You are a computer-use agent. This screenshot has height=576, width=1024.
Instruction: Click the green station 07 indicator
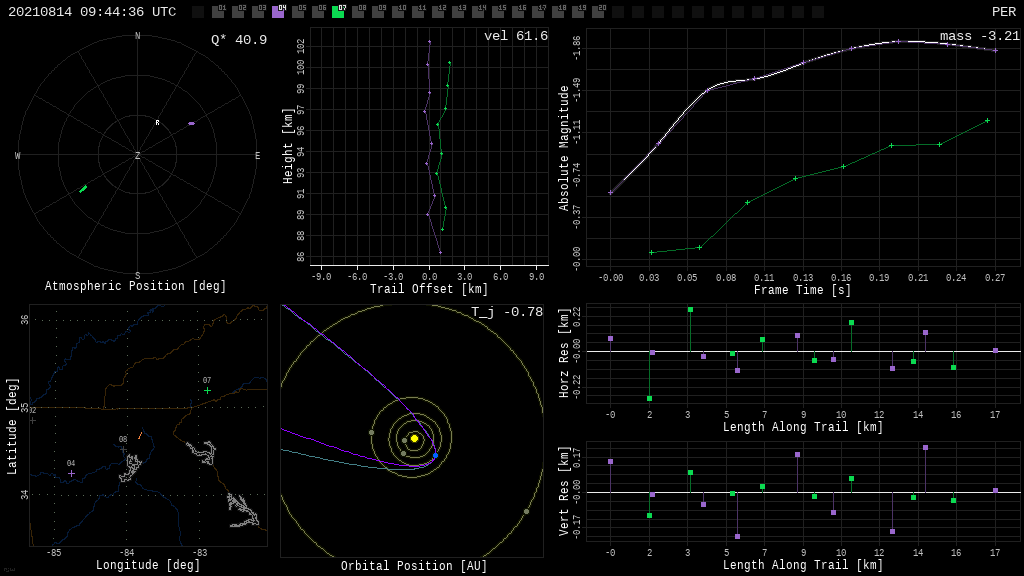(x=338, y=12)
